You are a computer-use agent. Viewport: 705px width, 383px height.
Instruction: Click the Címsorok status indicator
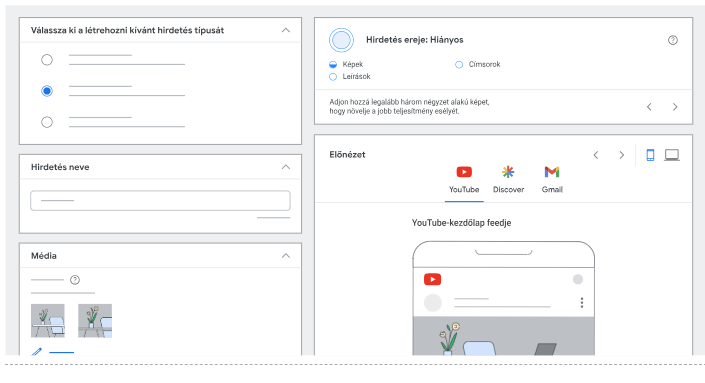(x=459, y=64)
